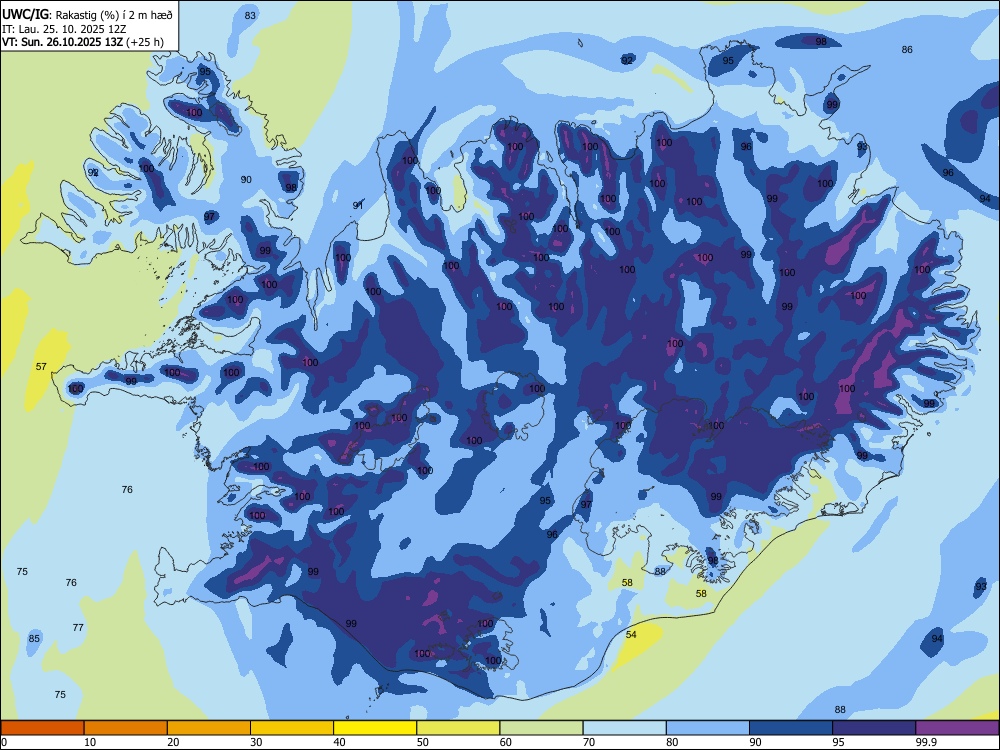
Task: Choose the light green 60–70 legend swatch
Action: pyautogui.click(x=541, y=728)
